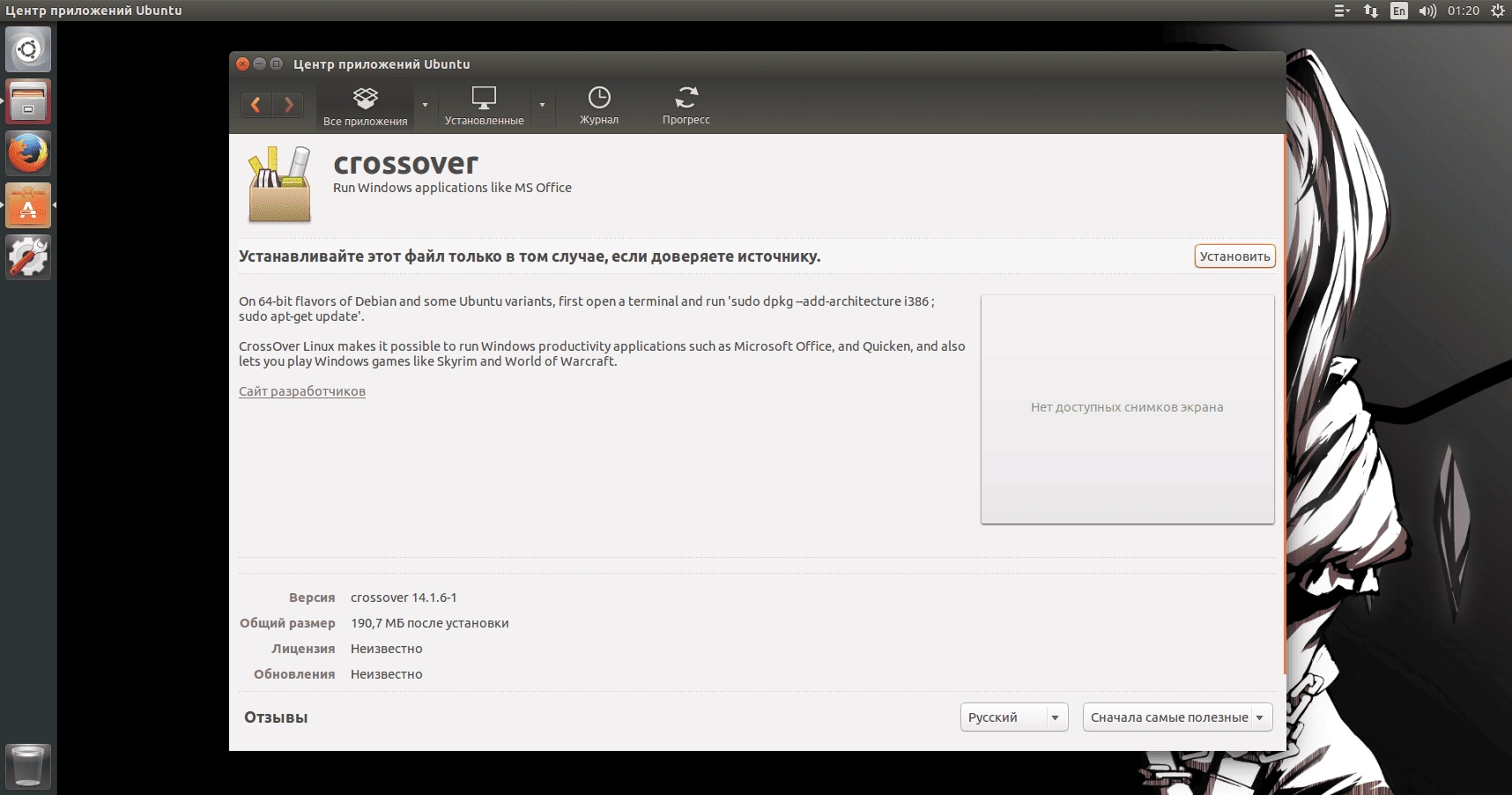Click the empty screenshot placeholder
Screen dimensions: 1512x795
click(1127, 409)
